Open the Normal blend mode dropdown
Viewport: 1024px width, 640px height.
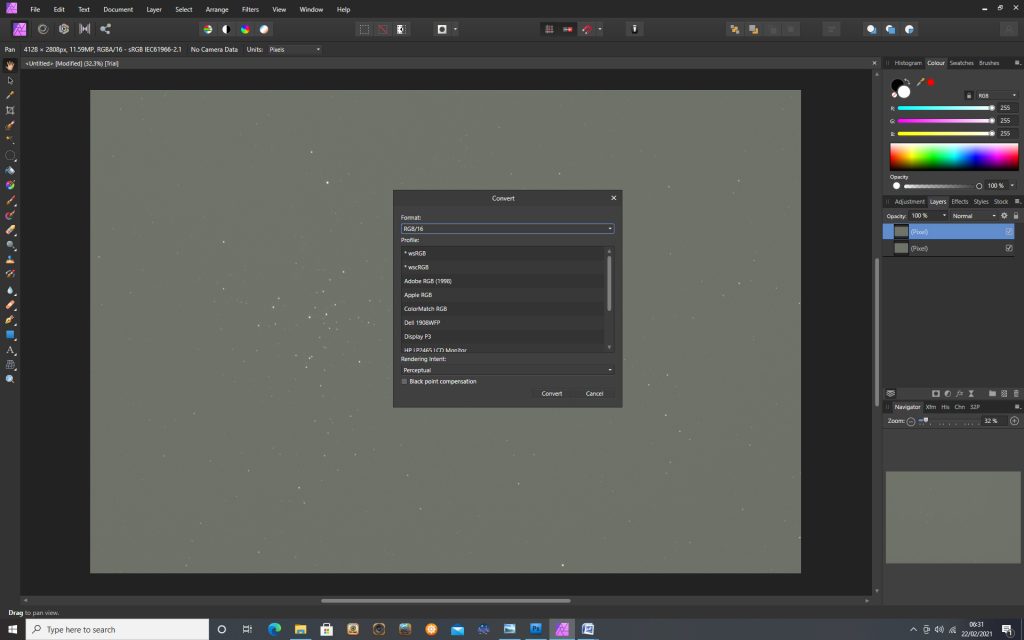pos(972,216)
